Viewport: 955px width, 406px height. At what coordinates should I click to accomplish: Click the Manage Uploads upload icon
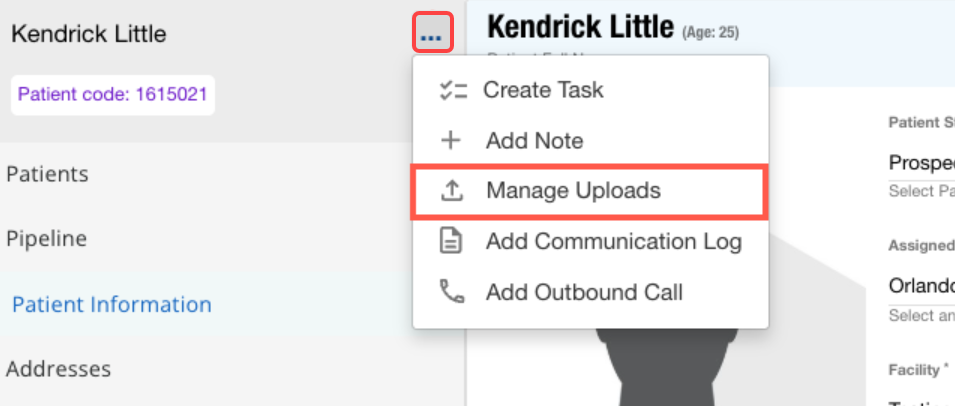coord(451,190)
